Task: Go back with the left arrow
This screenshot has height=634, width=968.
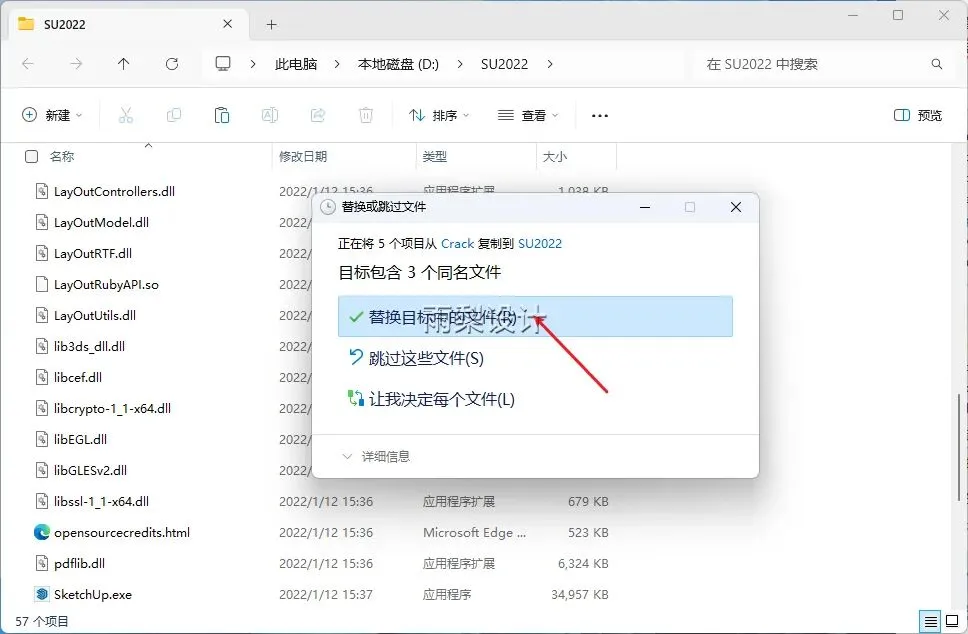Action: (28, 64)
